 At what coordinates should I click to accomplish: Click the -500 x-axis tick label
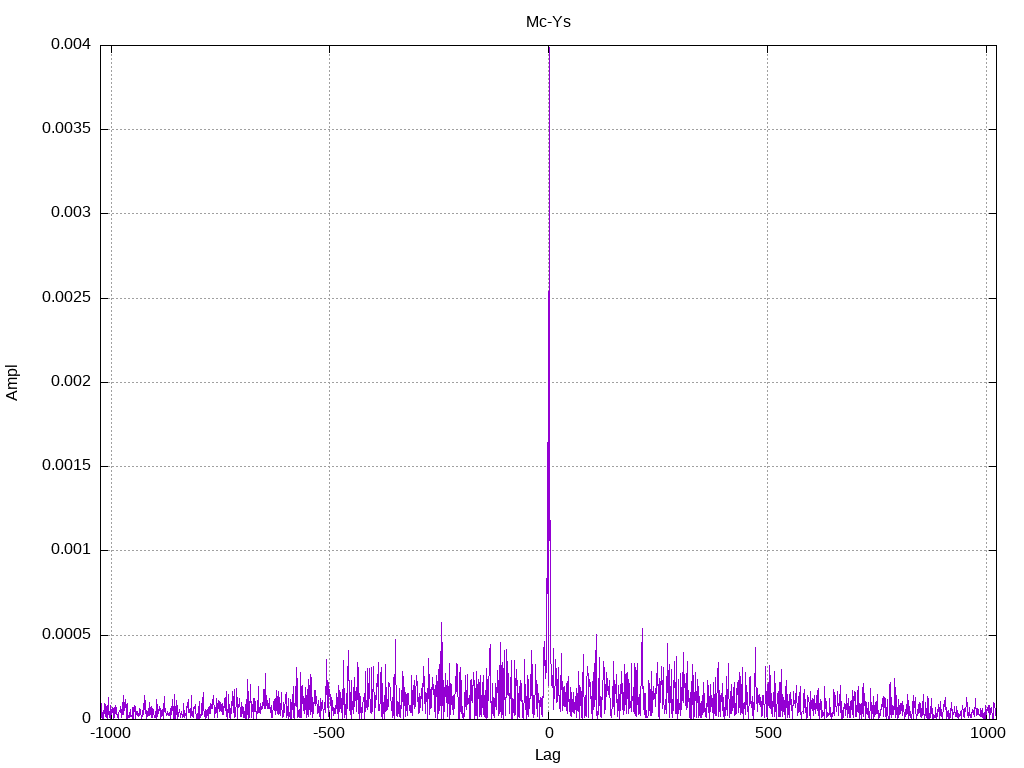pyautogui.click(x=328, y=733)
